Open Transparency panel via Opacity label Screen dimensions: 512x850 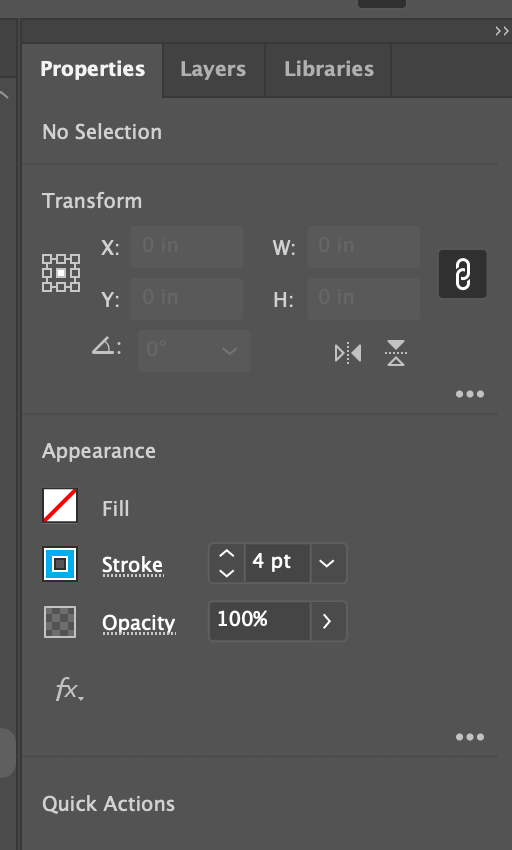tap(139, 623)
